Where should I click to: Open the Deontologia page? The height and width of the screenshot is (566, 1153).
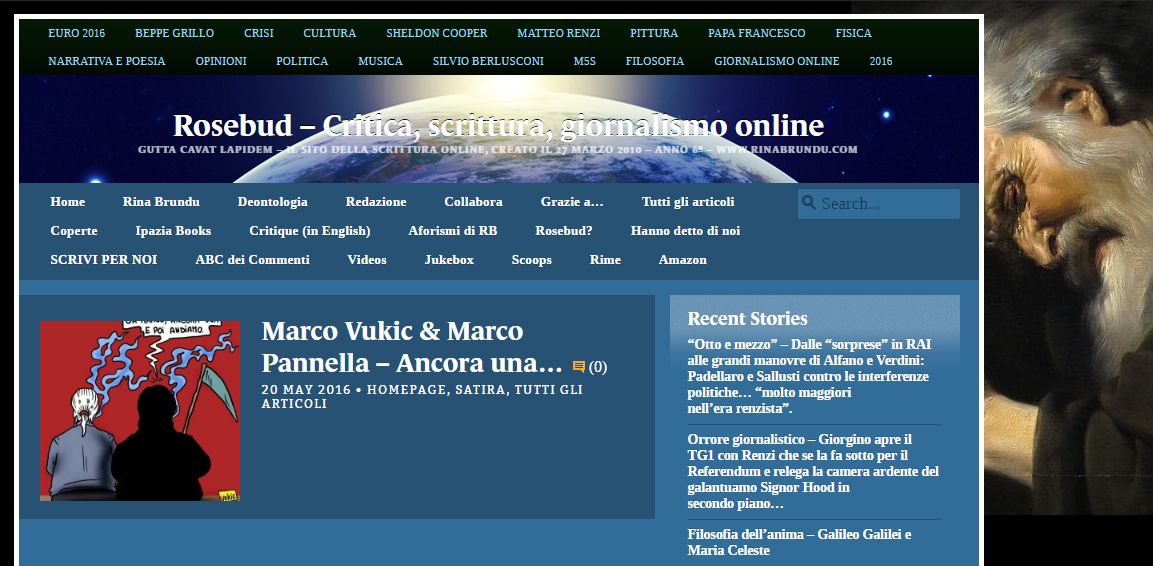tap(273, 201)
